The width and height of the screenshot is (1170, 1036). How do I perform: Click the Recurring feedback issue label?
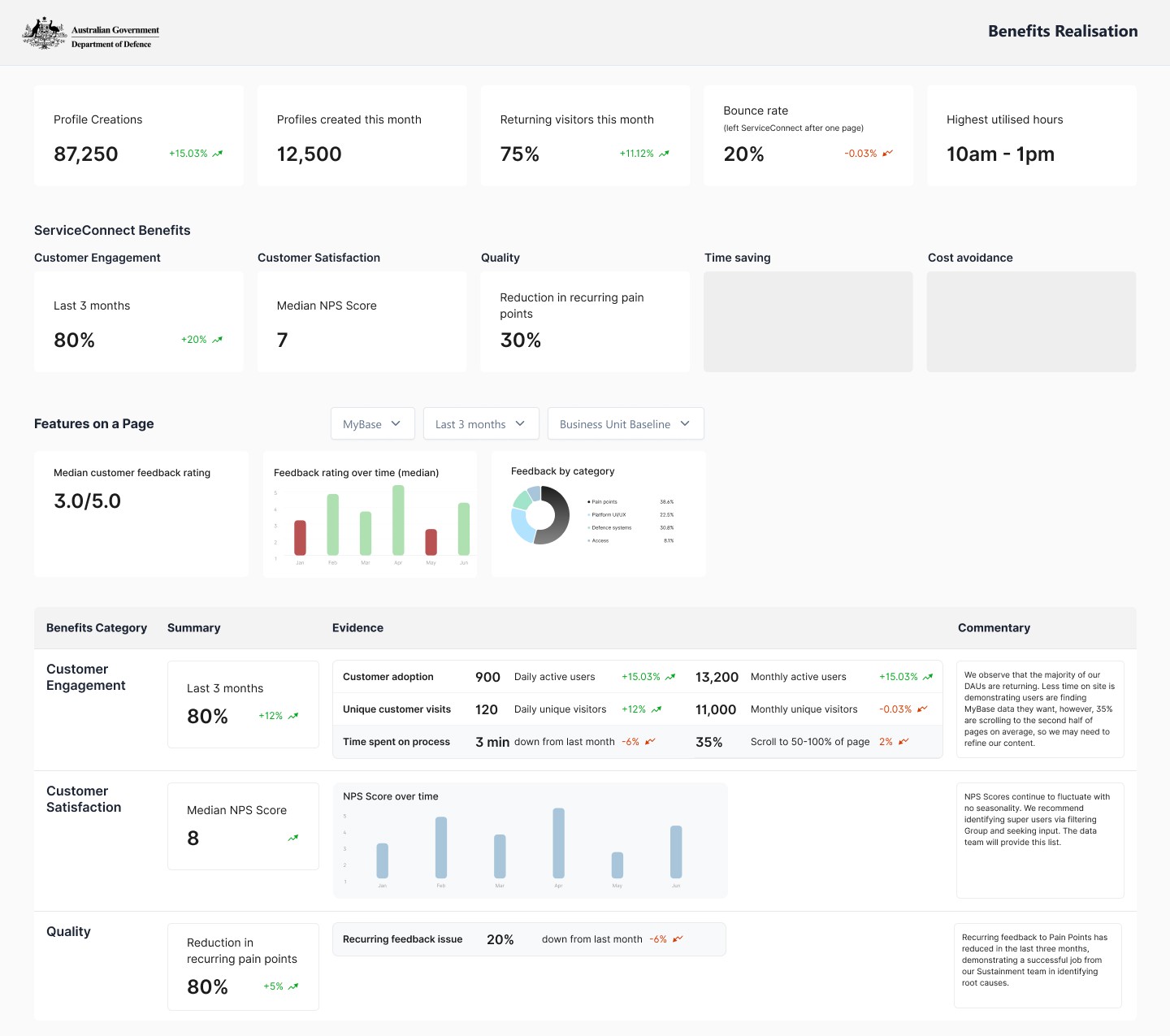coord(402,939)
